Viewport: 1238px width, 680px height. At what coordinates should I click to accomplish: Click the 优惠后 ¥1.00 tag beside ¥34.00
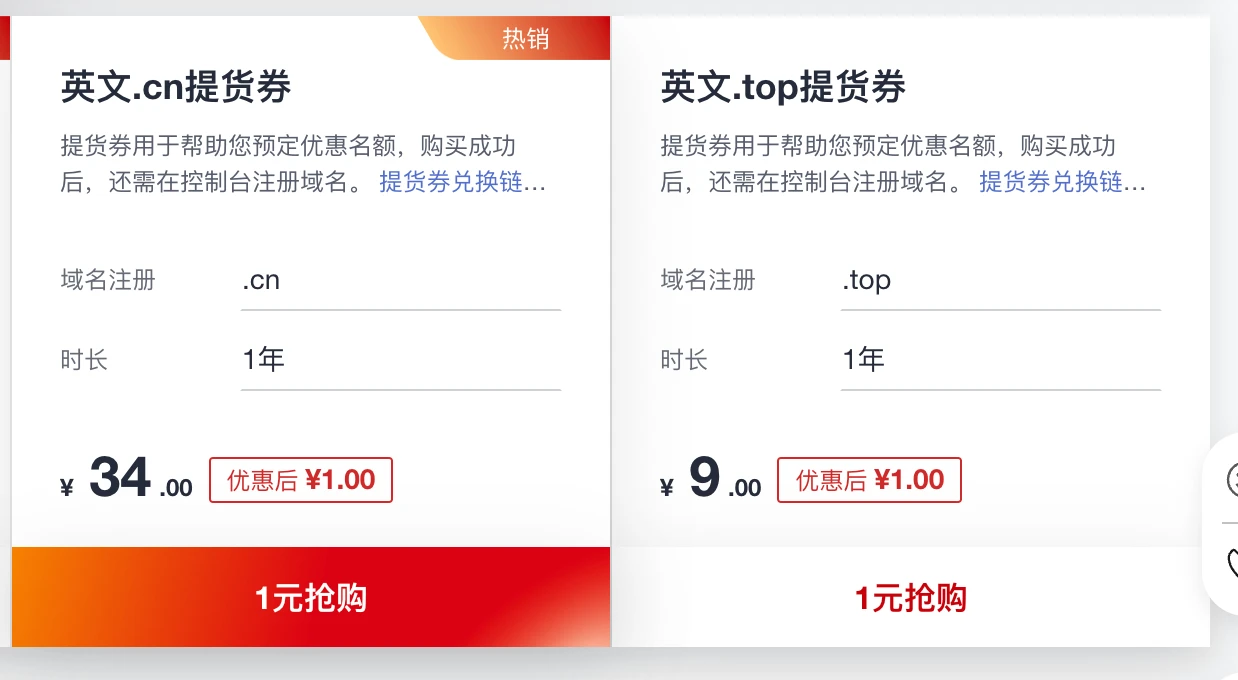pos(301,480)
